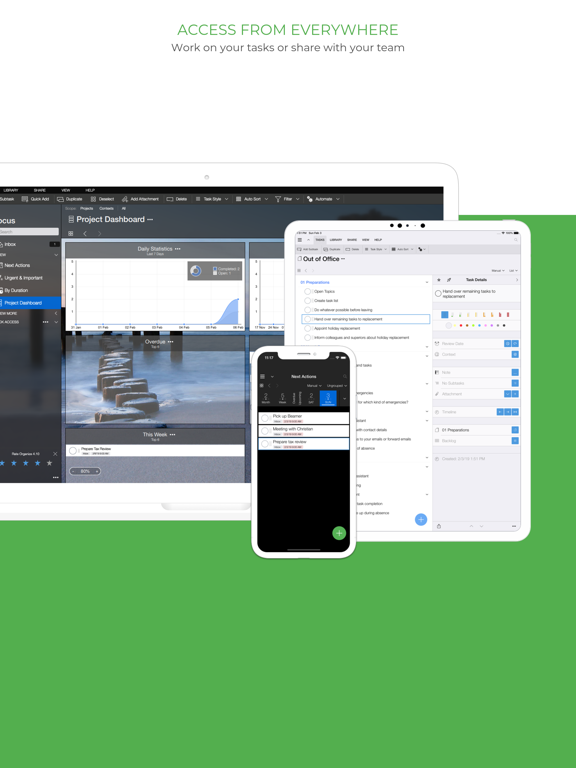Click Duplicate on the tablet toolbar
This screenshot has height=768, width=576.
pyautogui.click(x=332, y=249)
